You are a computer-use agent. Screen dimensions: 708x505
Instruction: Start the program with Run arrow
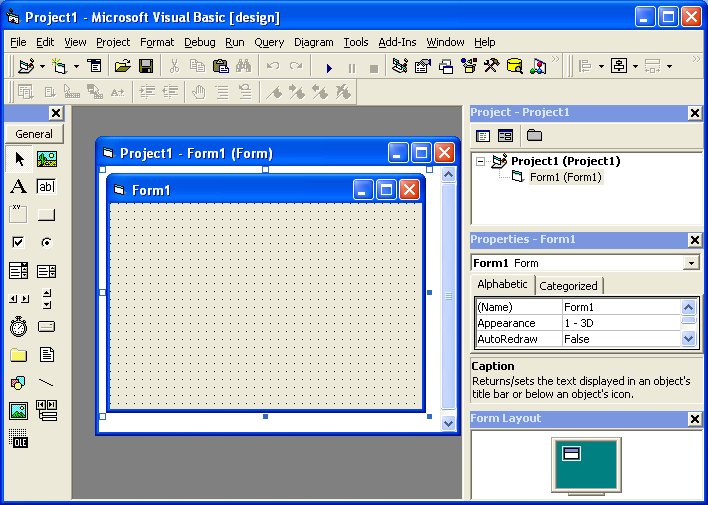click(329, 68)
